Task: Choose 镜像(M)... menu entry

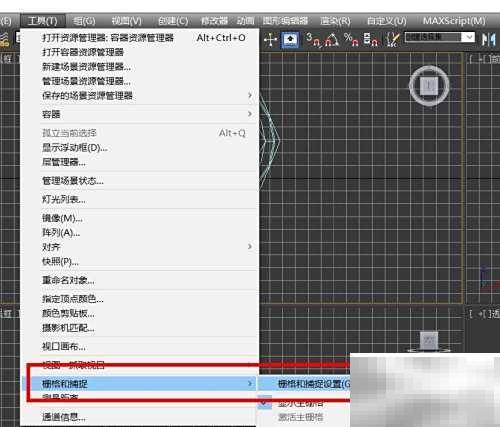Action: (140, 218)
